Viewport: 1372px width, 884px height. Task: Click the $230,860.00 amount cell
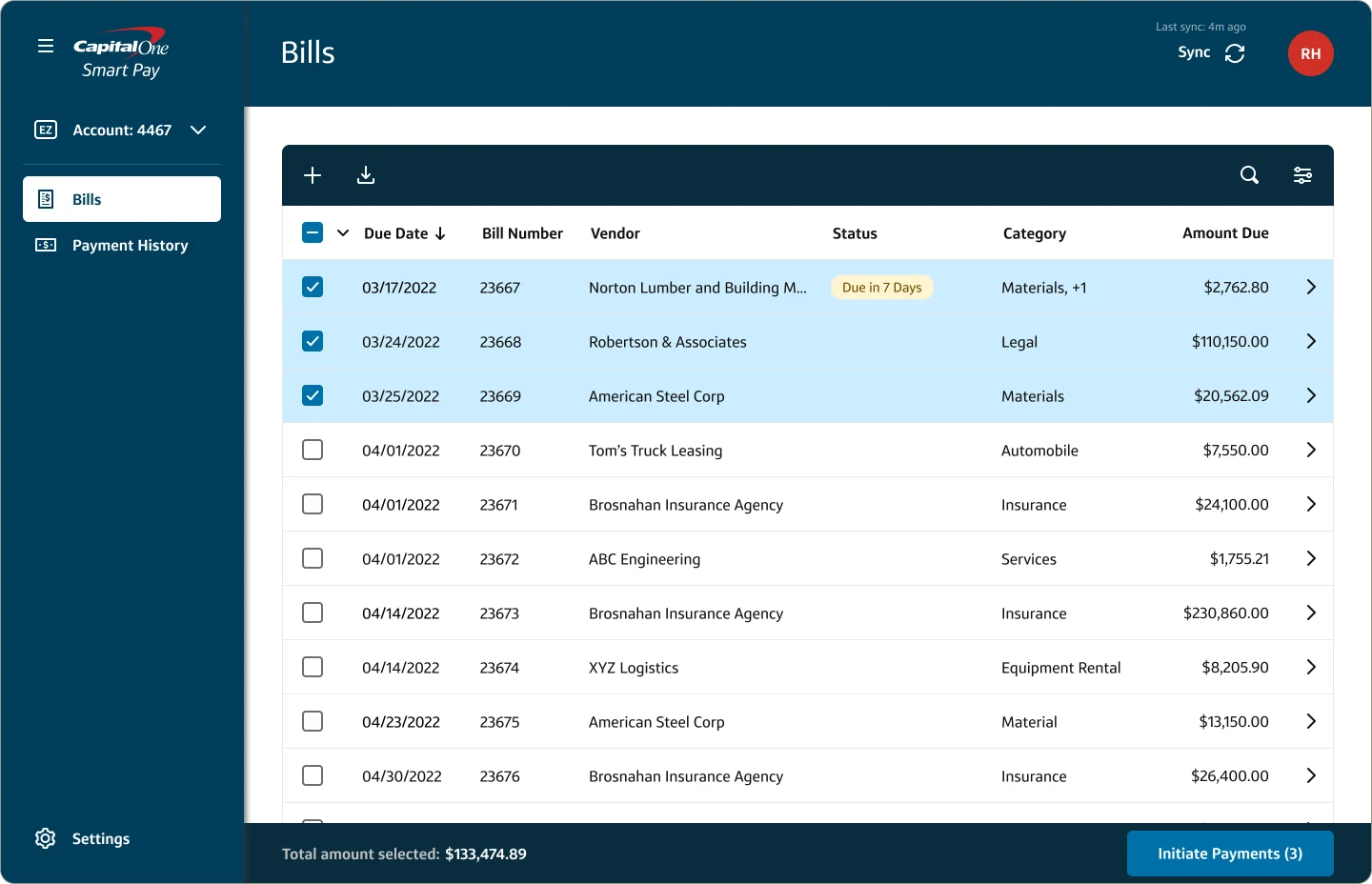pyautogui.click(x=1225, y=613)
